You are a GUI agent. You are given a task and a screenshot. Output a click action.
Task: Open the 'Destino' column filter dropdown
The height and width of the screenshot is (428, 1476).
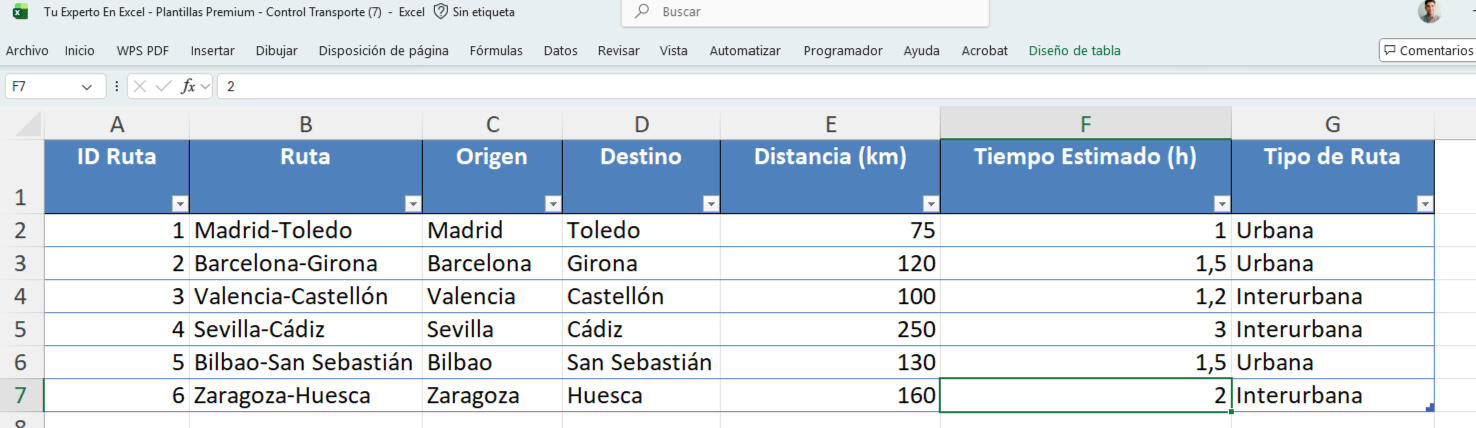710,204
